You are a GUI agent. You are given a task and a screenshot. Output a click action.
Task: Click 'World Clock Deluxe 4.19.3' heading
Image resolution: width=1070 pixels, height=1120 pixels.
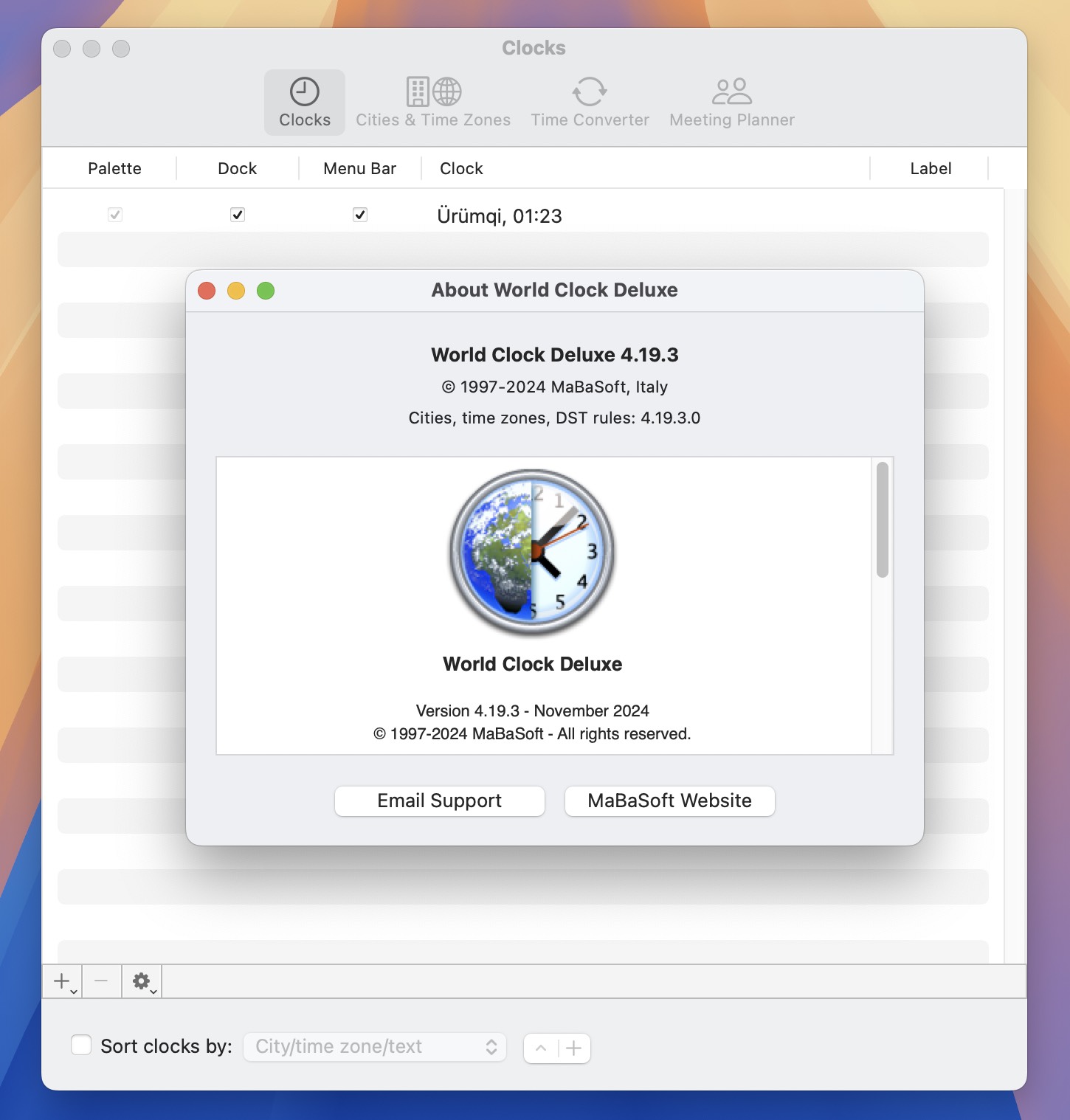[x=555, y=355]
